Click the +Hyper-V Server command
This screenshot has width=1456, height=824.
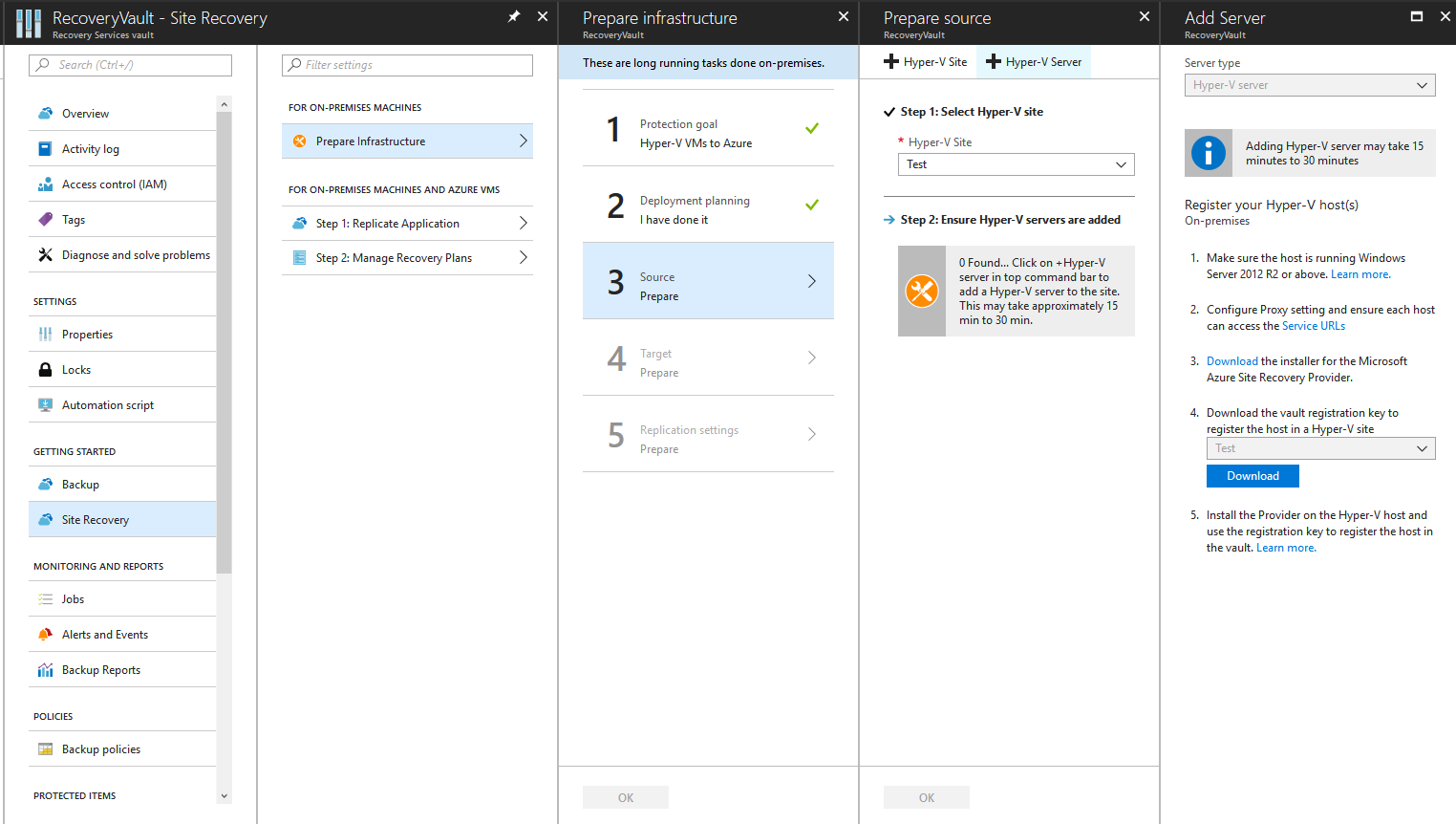pyautogui.click(x=1034, y=62)
